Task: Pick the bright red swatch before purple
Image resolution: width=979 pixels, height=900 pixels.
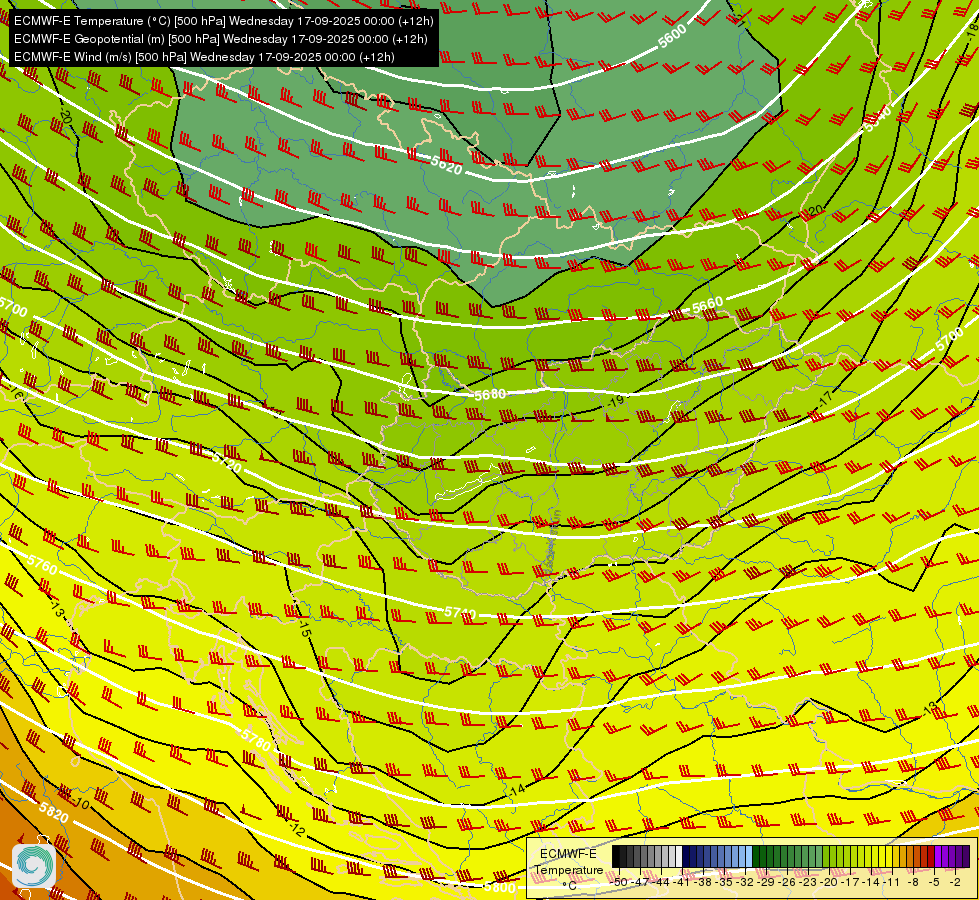Action: [x=931, y=856]
